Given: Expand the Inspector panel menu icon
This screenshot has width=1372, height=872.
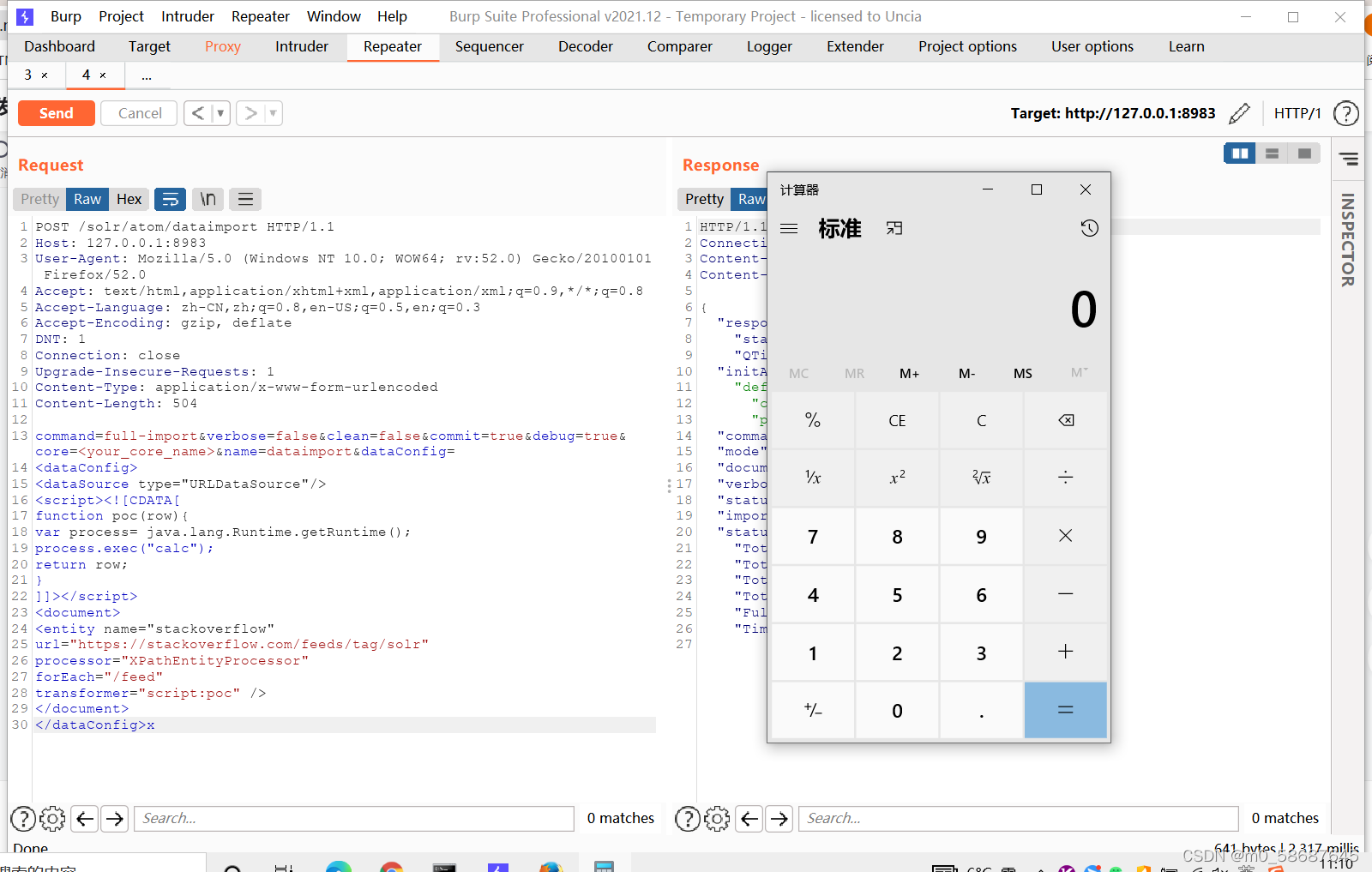Looking at the screenshot, I should [x=1349, y=159].
